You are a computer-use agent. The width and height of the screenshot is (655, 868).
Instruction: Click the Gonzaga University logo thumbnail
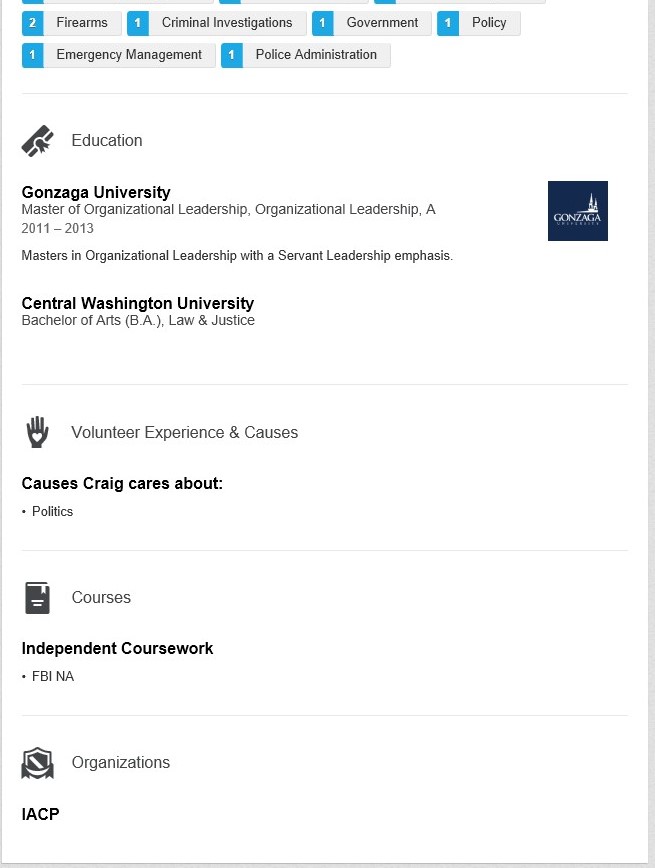coord(577,210)
